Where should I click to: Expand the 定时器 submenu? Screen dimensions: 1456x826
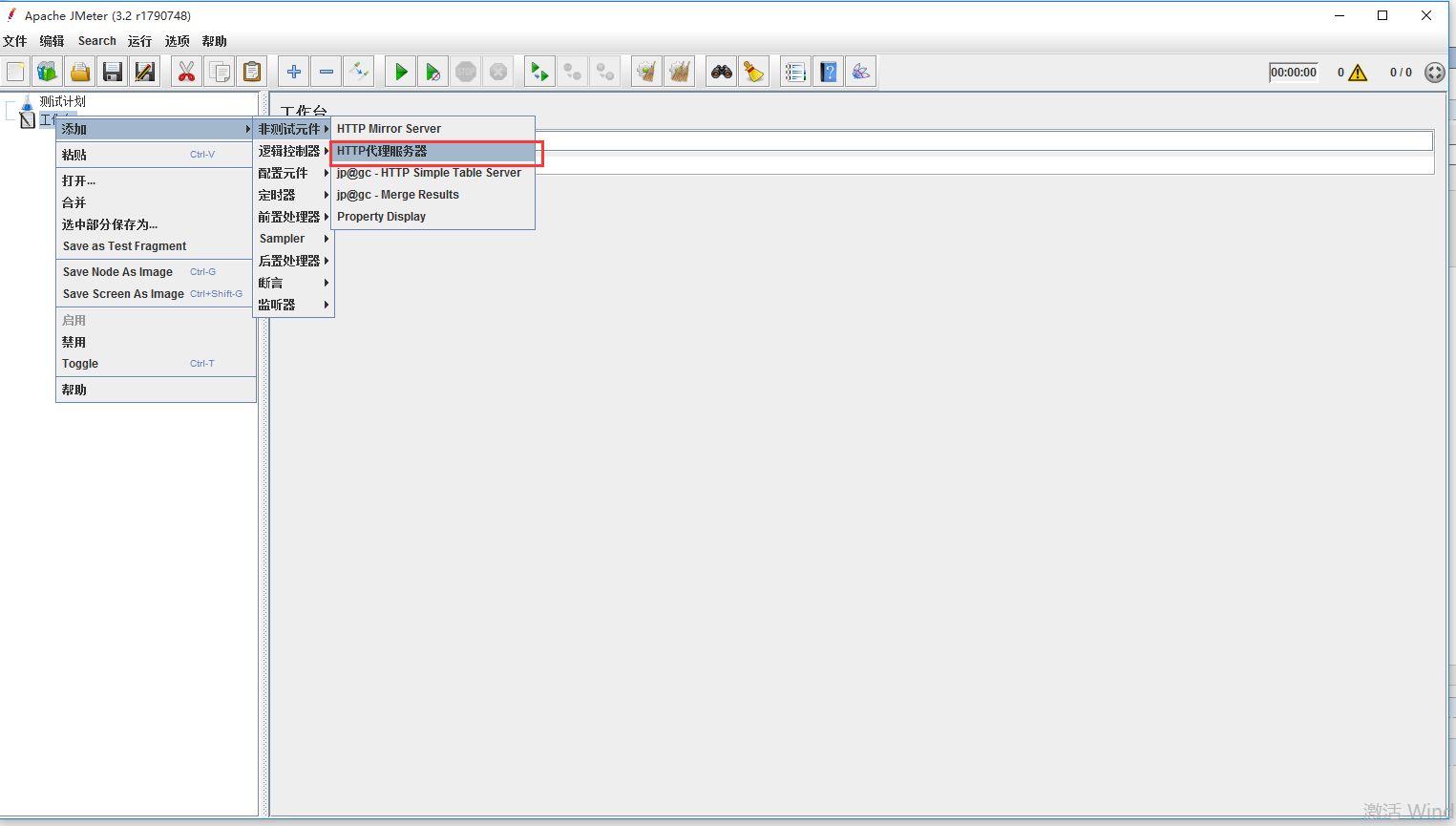click(x=293, y=195)
